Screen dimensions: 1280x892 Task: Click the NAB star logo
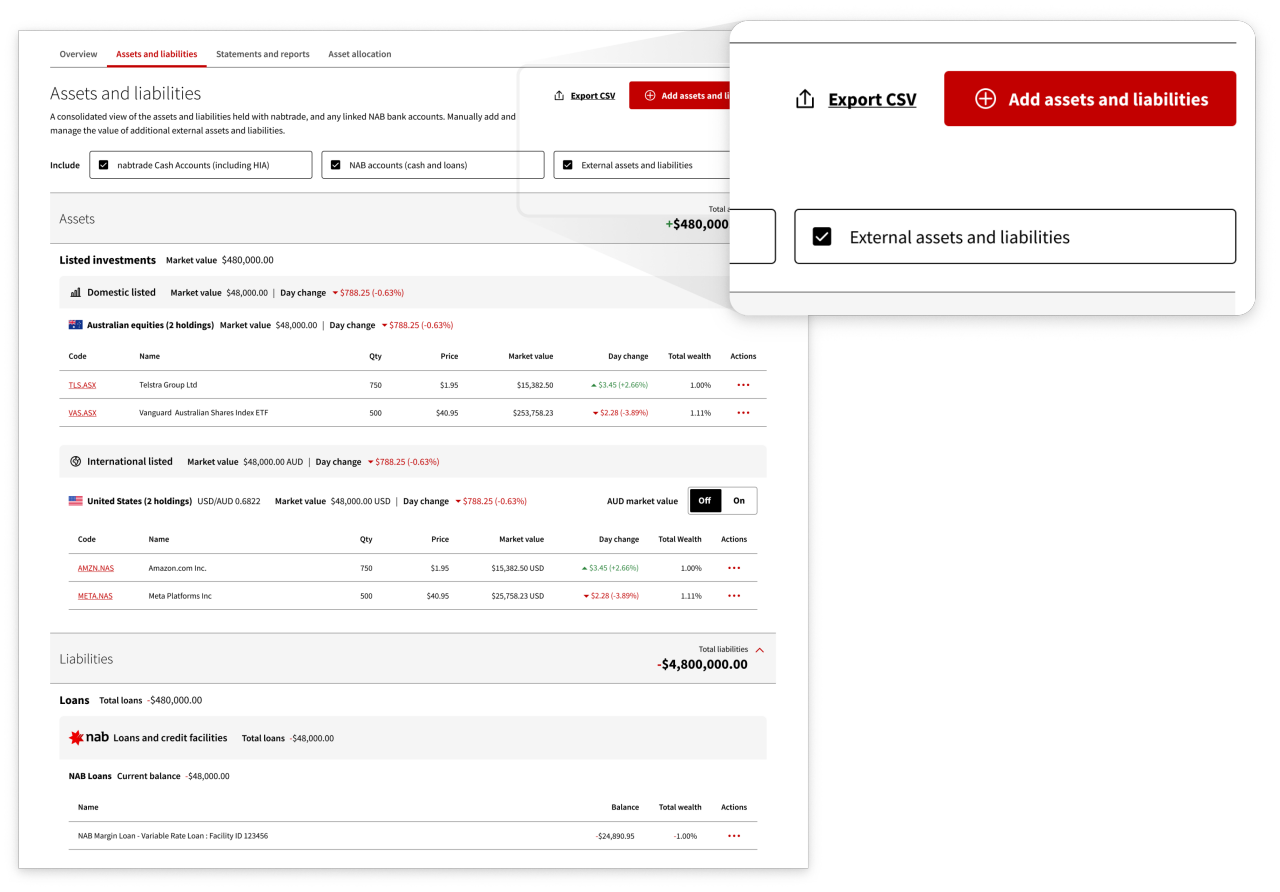pos(76,738)
